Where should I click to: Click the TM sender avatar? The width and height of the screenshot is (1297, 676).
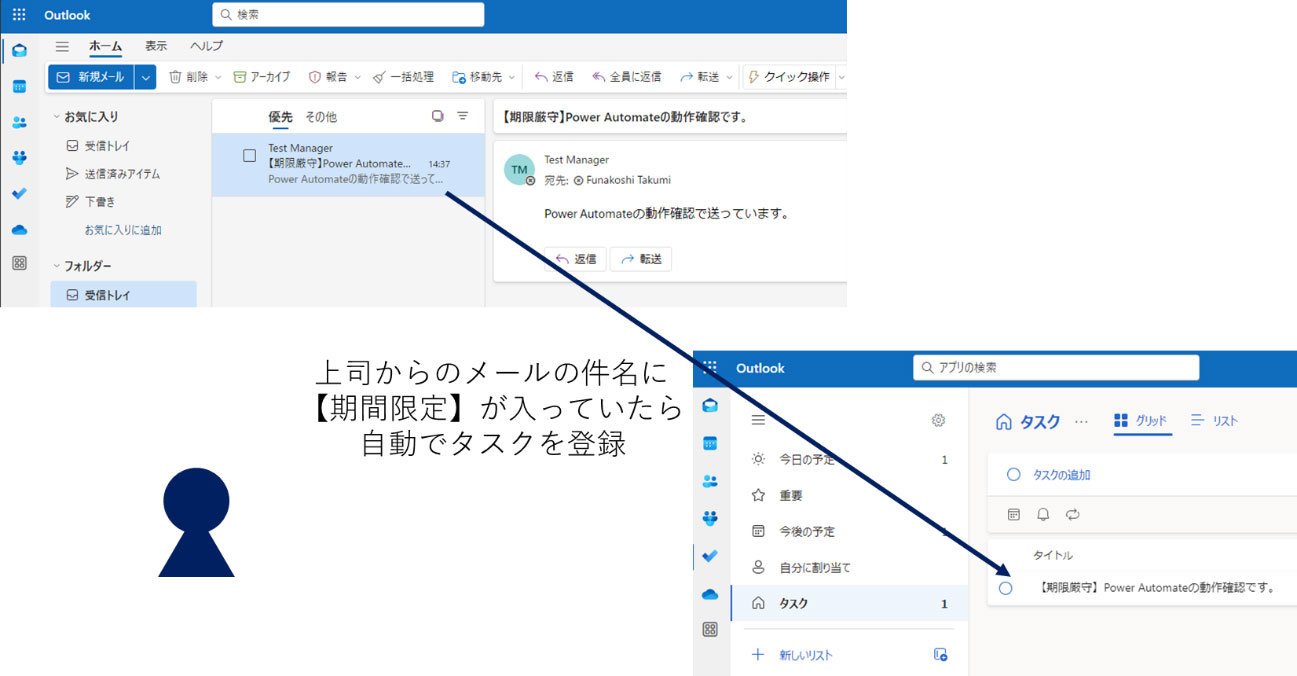tap(520, 170)
